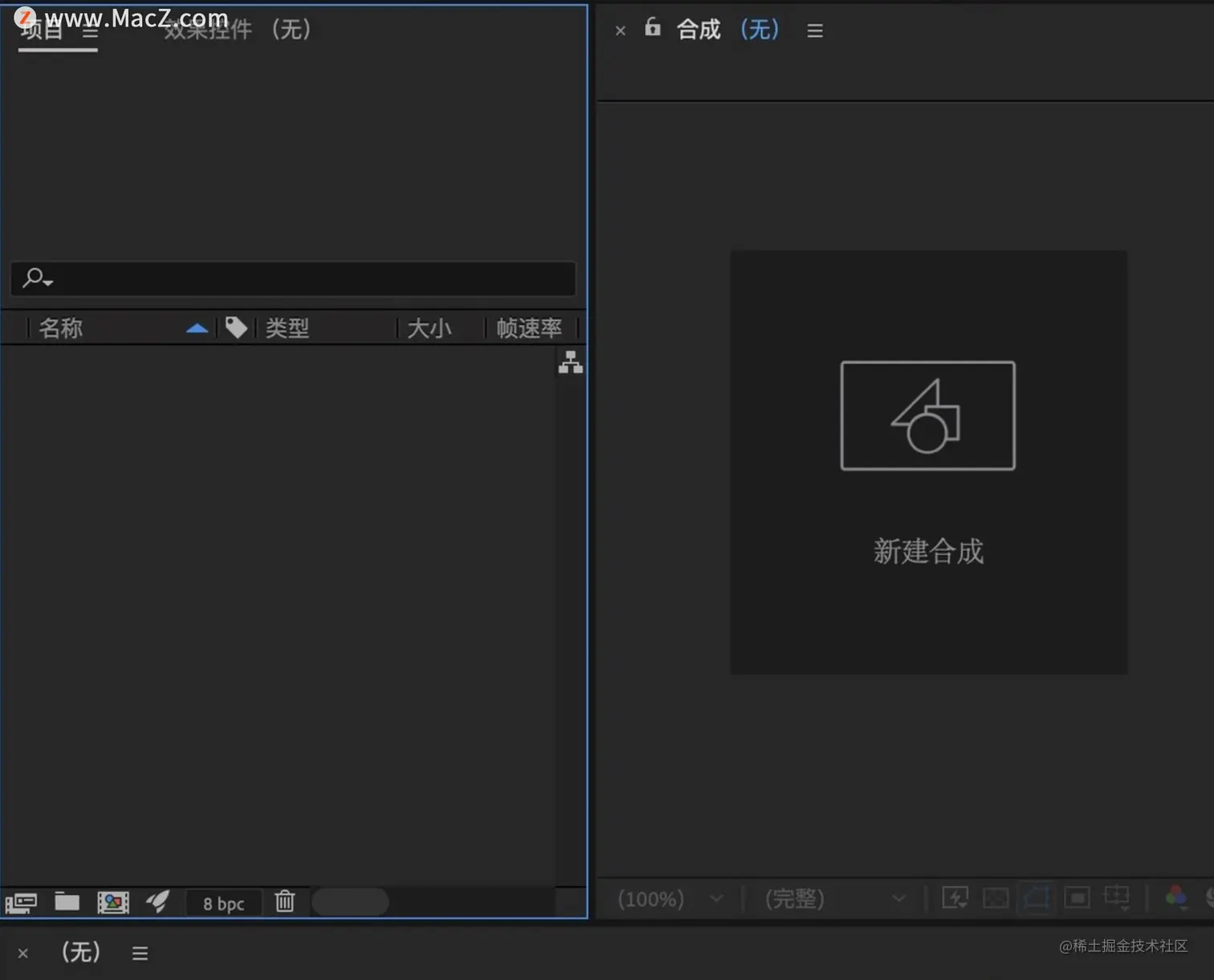Viewport: 1214px width, 980px height.
Task: Click the new composition icon in Project footer
Action: point(113,902)
